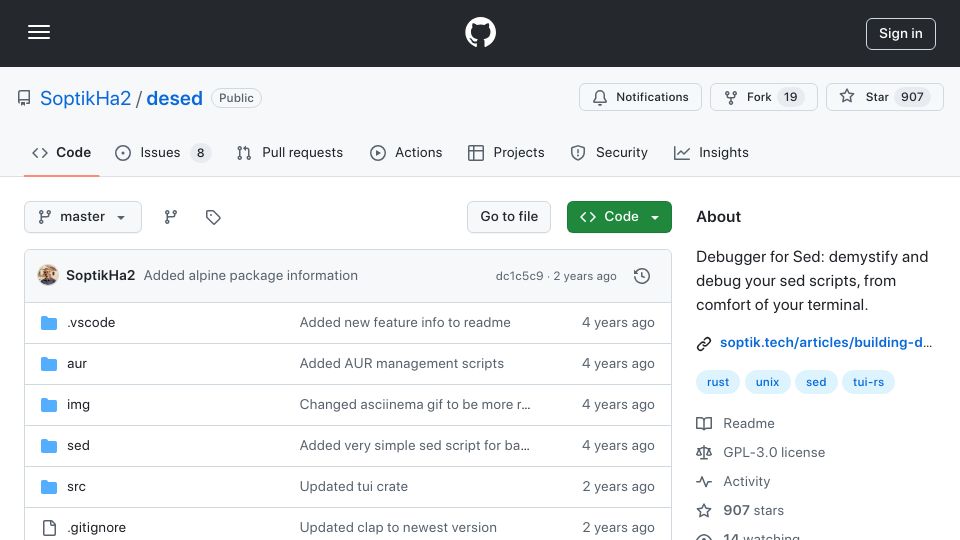
Task: Click the issues count badge 8
Action: pyautogui.click(x=200, y=152)
